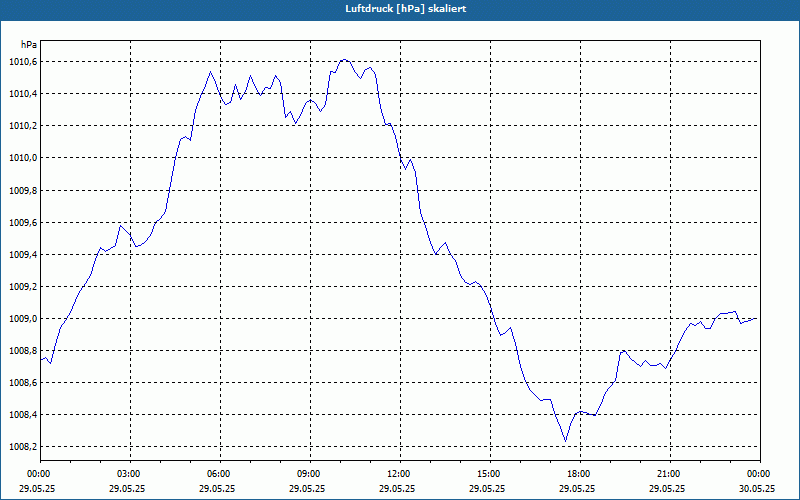Click the 1010,6 y-axis label
The image size is (800, 500).
tap(23, 62)
